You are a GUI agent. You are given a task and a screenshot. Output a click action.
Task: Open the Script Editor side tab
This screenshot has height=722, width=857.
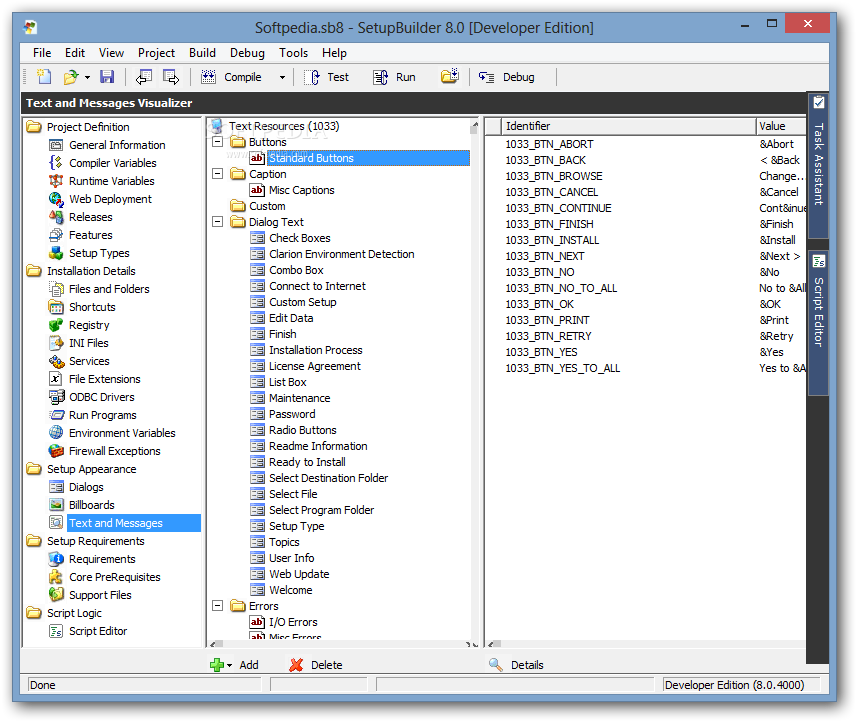(x=818, y=322)
